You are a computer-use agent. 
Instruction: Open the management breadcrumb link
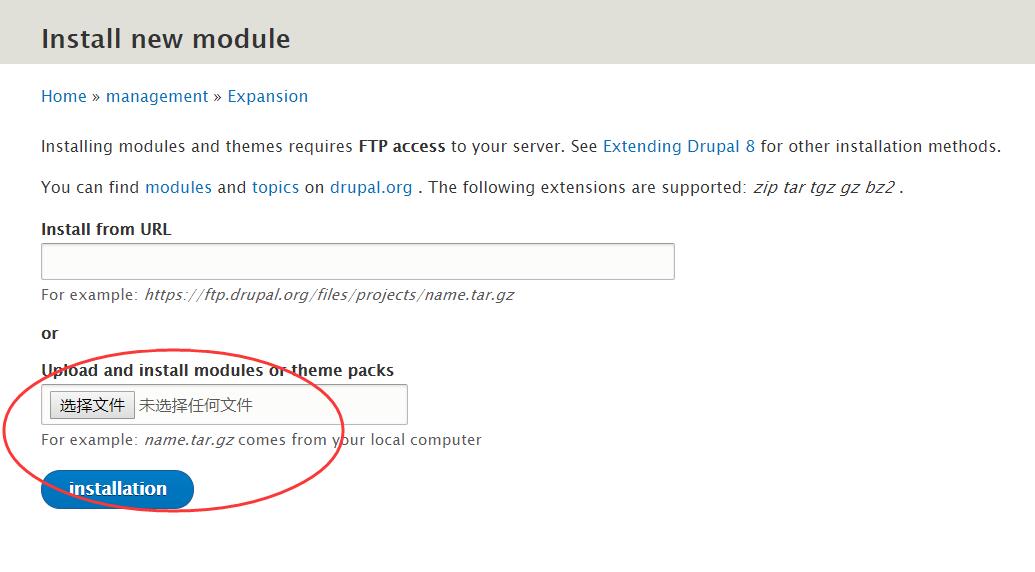point(157,96)
